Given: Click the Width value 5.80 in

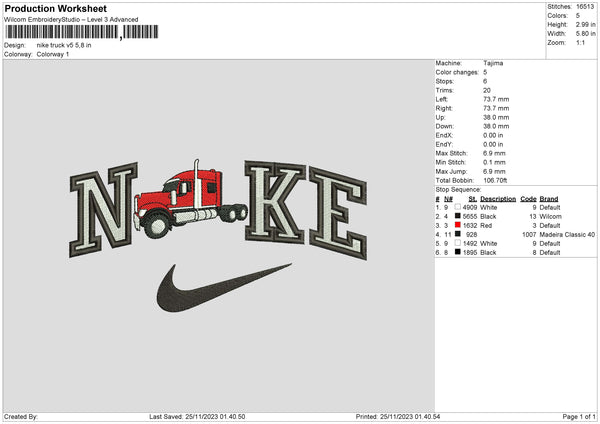Looking at the screenshot, I should coord(585,34).
